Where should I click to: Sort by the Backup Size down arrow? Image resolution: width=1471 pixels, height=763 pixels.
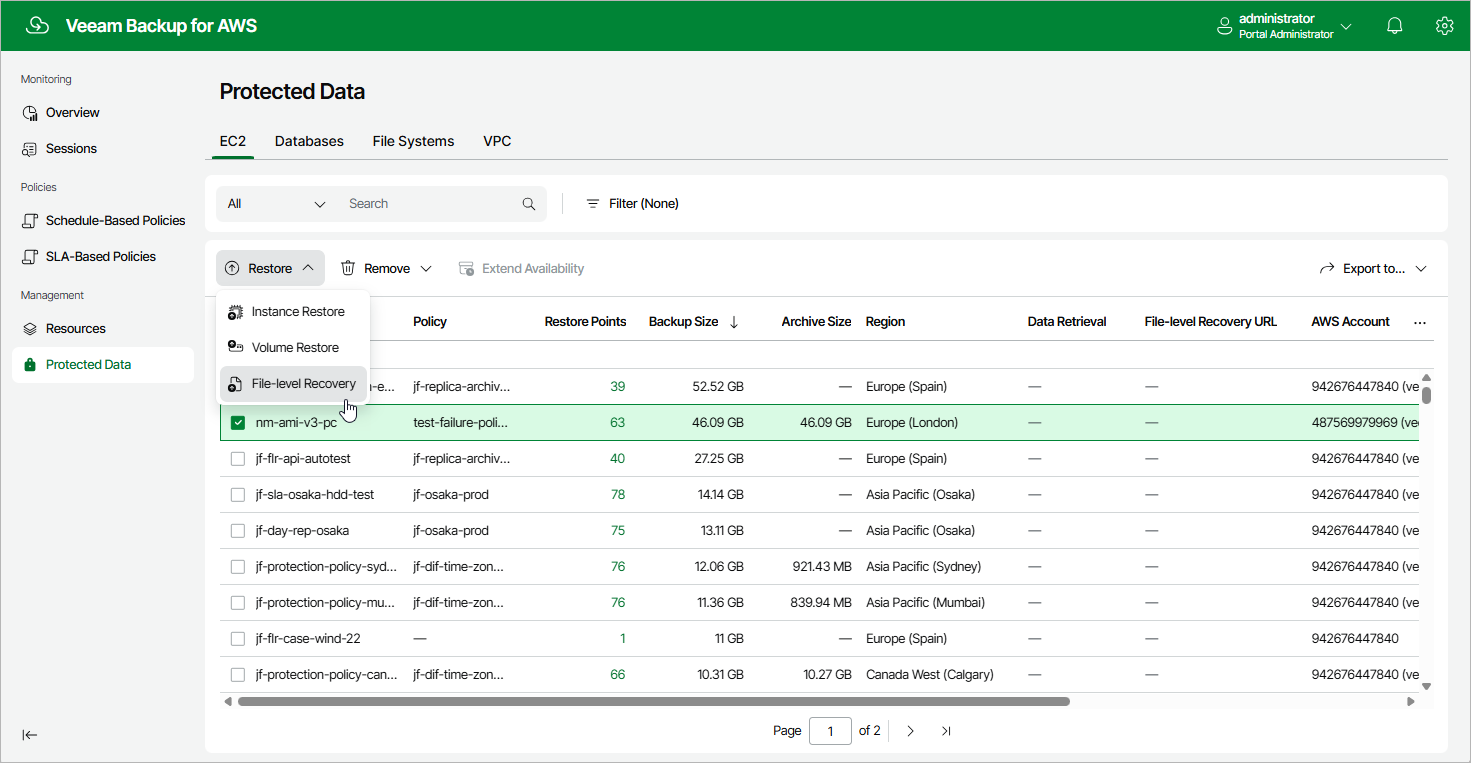point(734,322)
